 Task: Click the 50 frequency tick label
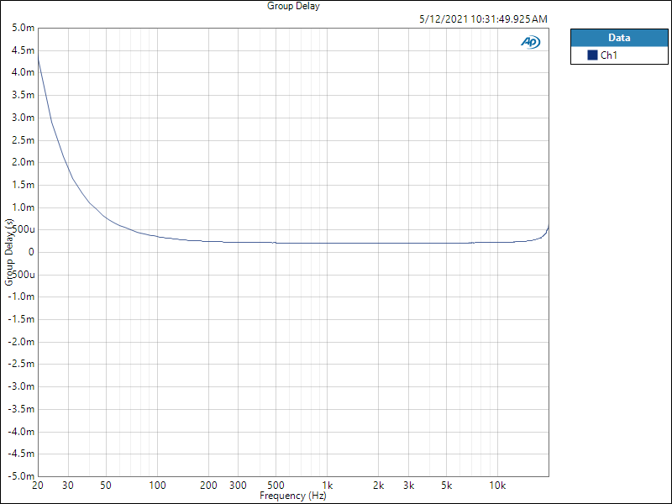pos(106,486)
